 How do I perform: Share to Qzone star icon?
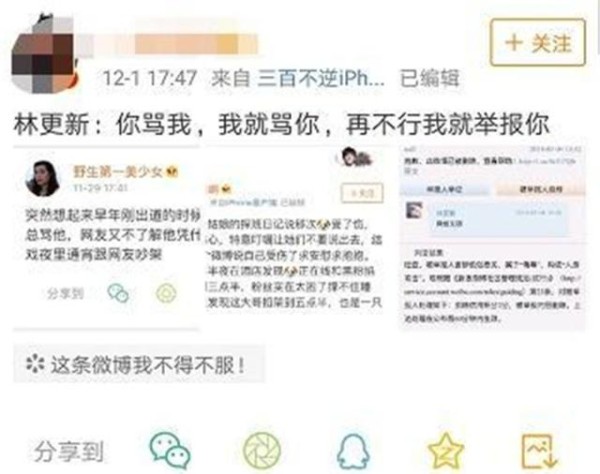[x=446, y=451]
